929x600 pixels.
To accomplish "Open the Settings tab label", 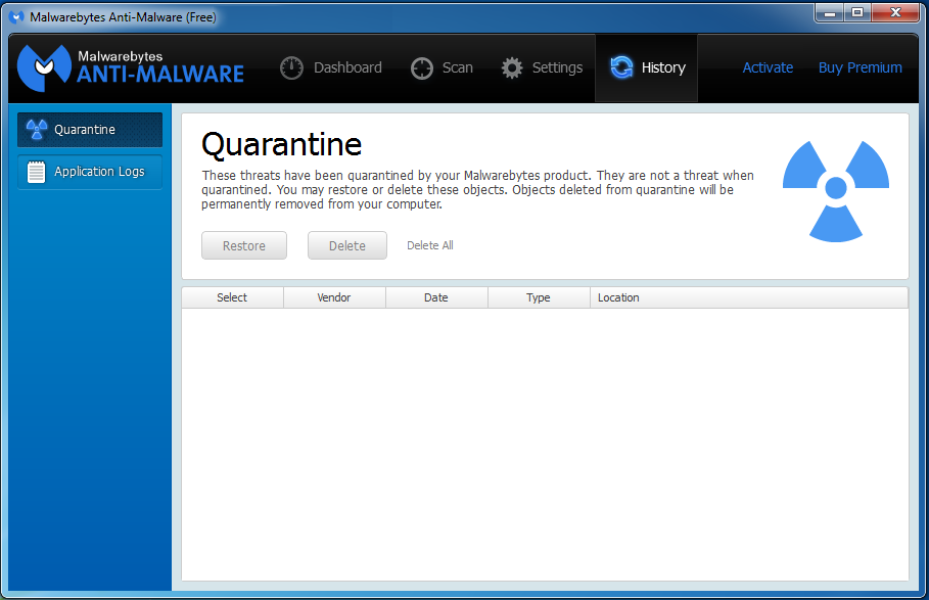I will coord(557,68).
